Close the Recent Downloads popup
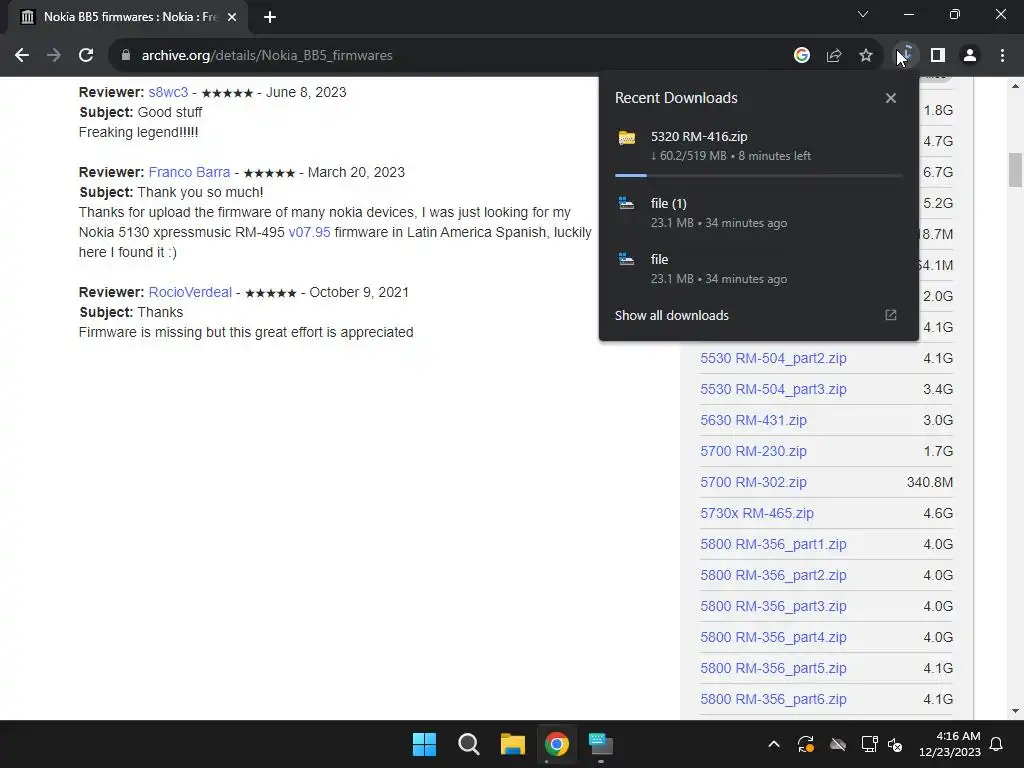Viewport: 1024px width, 768px height. [x=890, y=98]
